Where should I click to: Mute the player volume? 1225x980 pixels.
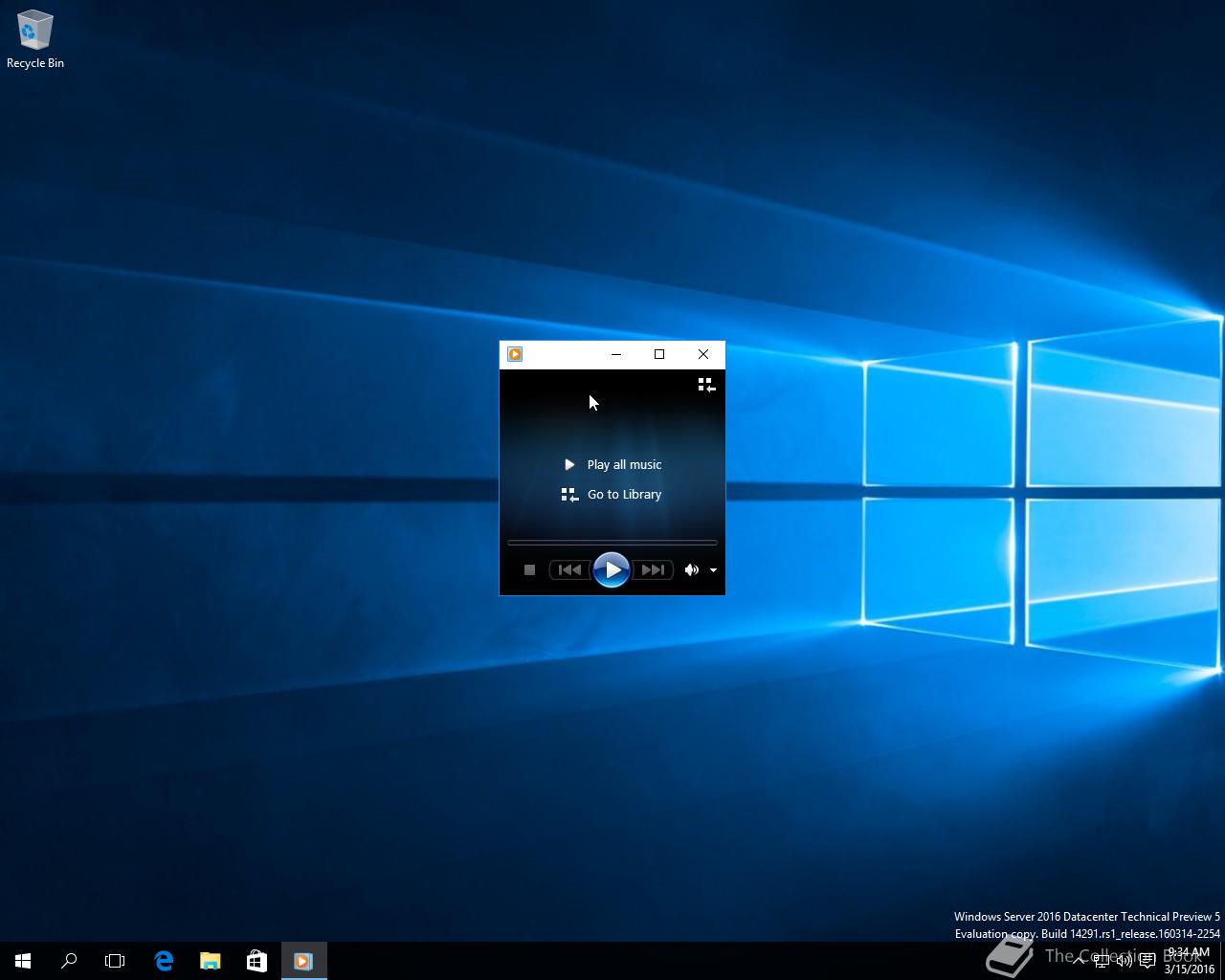pyautogui.click(x=691, y=569)
